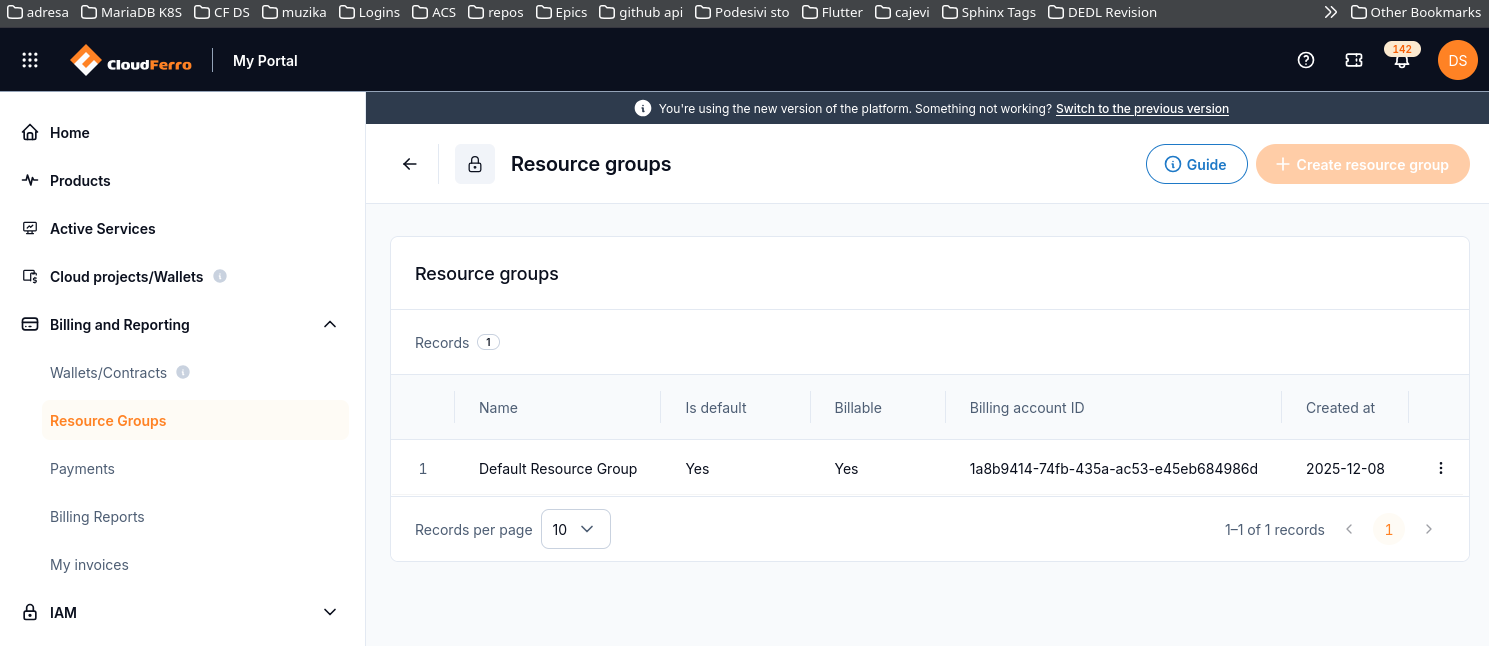Open the adresa bookmark folder
The width and height of the screenshot is (1489, 646).
(38, 12)
